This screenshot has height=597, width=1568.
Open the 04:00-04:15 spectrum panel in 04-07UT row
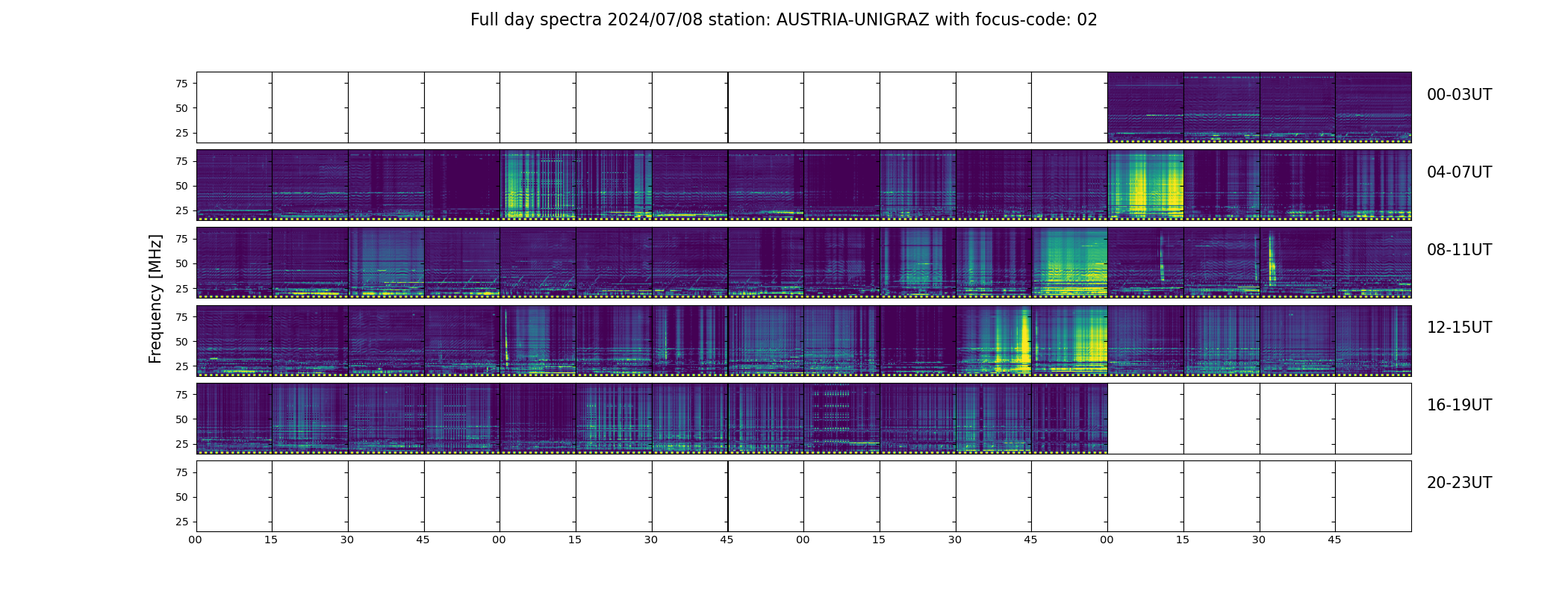[234, 185]
